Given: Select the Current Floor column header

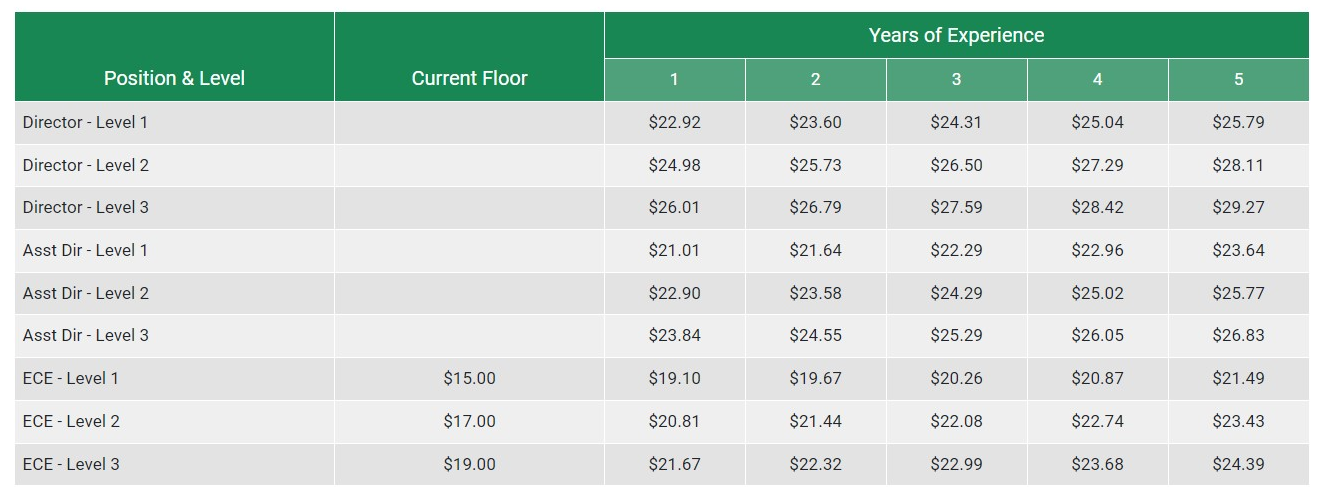Looking at the screenshot, I should point(469,78).
